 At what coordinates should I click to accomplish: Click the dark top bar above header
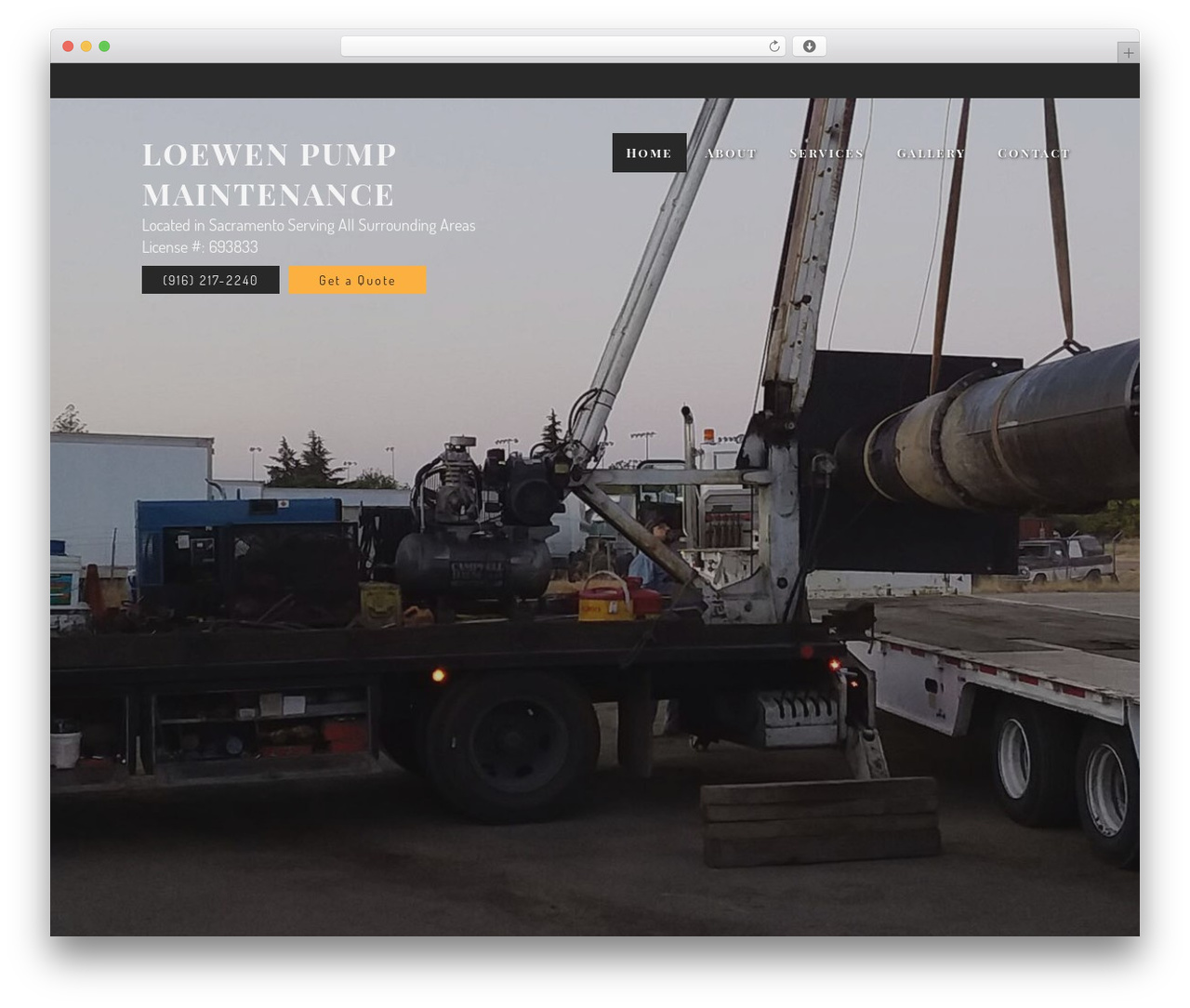tap(595, 81)
